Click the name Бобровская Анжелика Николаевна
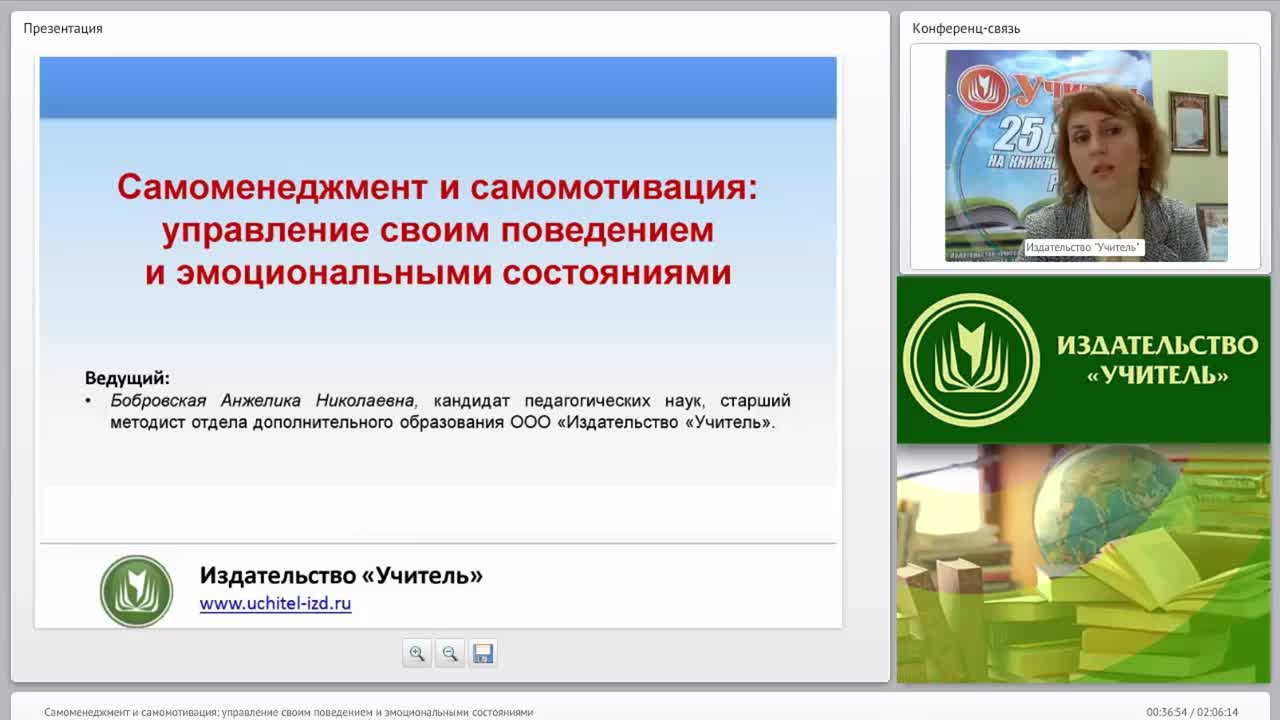The image size is (1280, 720). (263, 400)
